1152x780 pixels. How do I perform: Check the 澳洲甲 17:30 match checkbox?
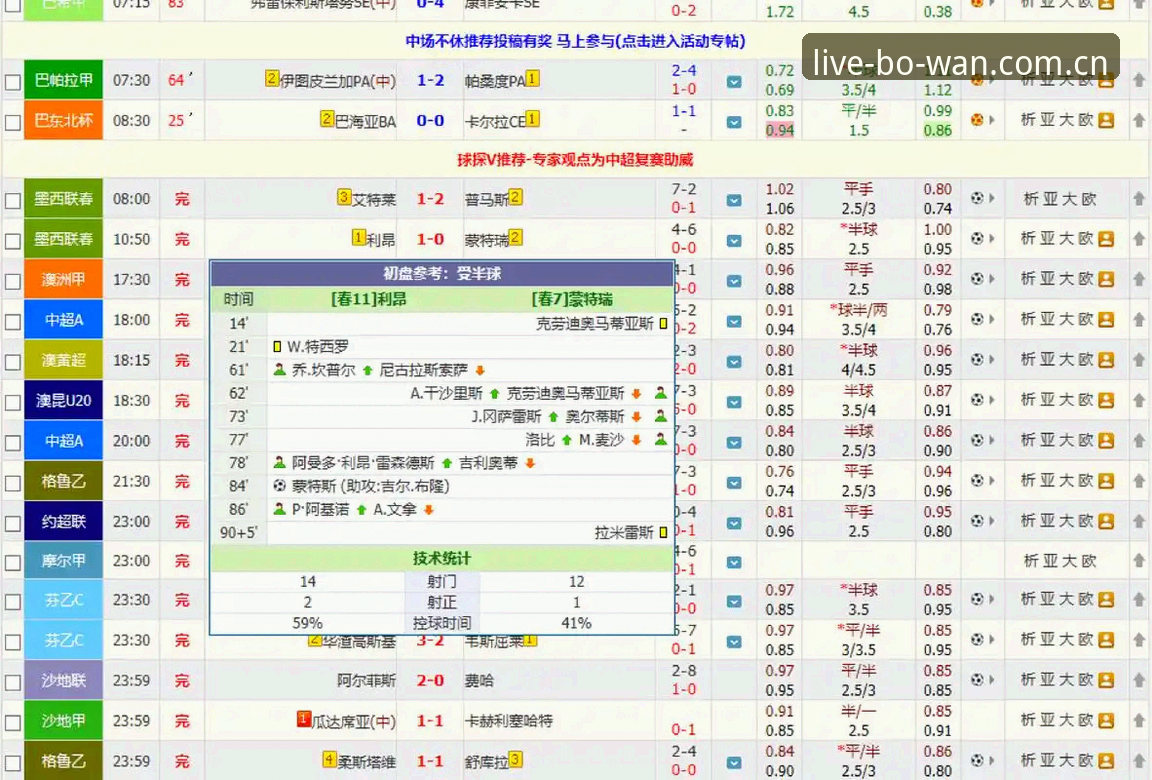tap(12, 282)
